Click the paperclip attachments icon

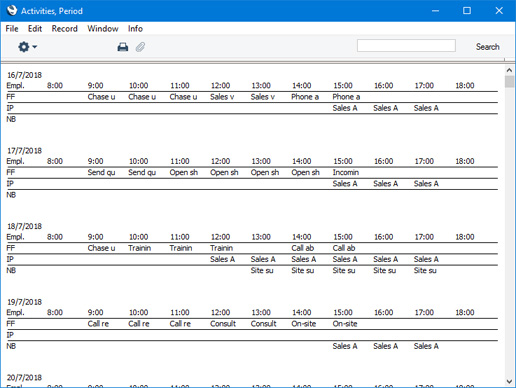pyautogui.click(x=140, y=47)
